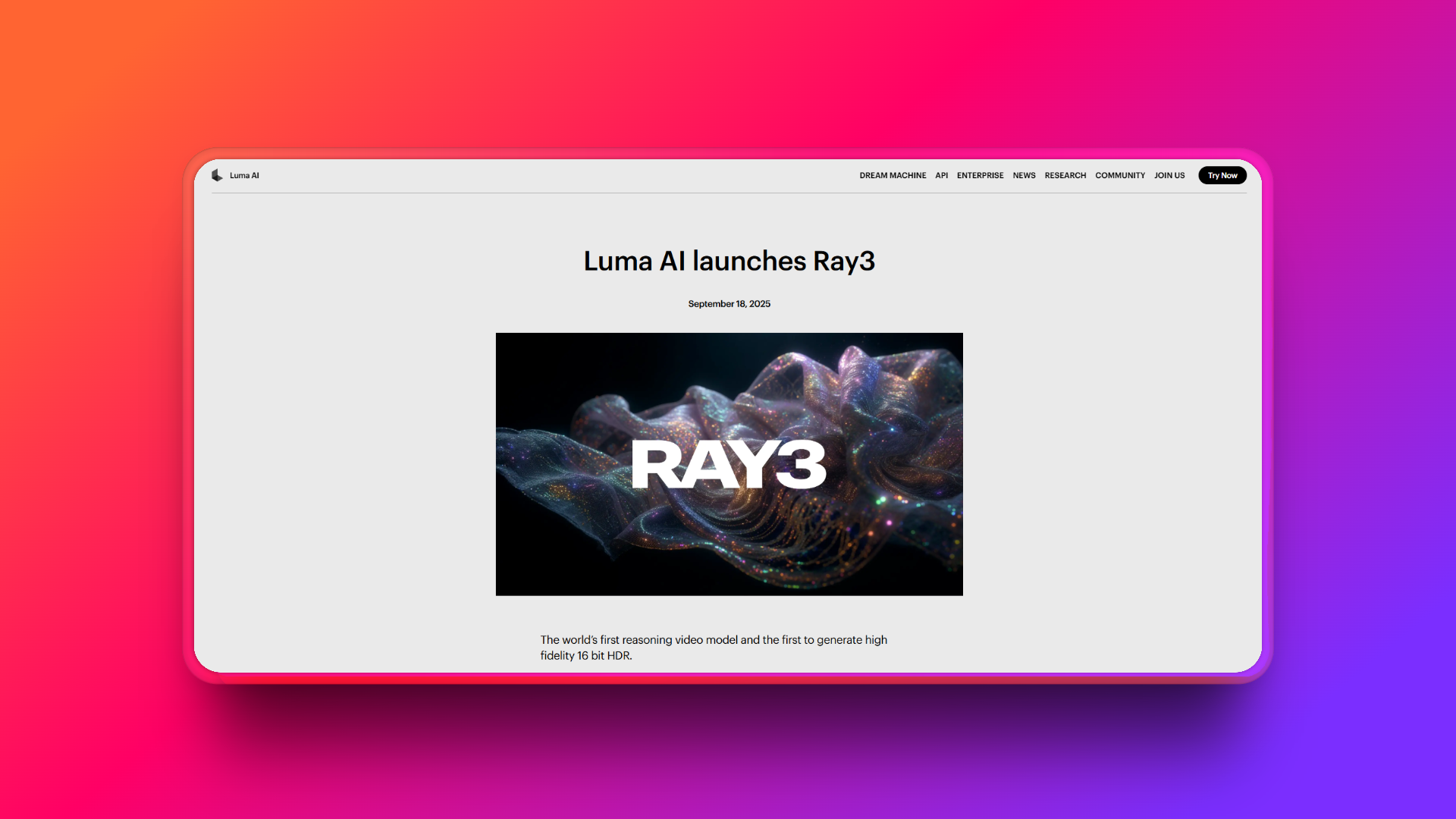Open the ENTERPRISE section
1456x819 pixels.
(x=980, y=175)
